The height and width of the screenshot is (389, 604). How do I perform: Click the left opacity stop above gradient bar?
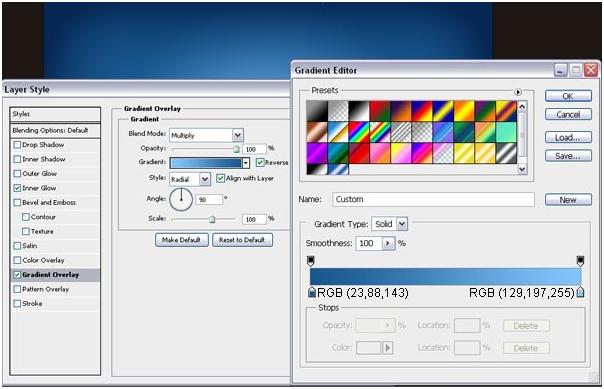coord(310,261)
